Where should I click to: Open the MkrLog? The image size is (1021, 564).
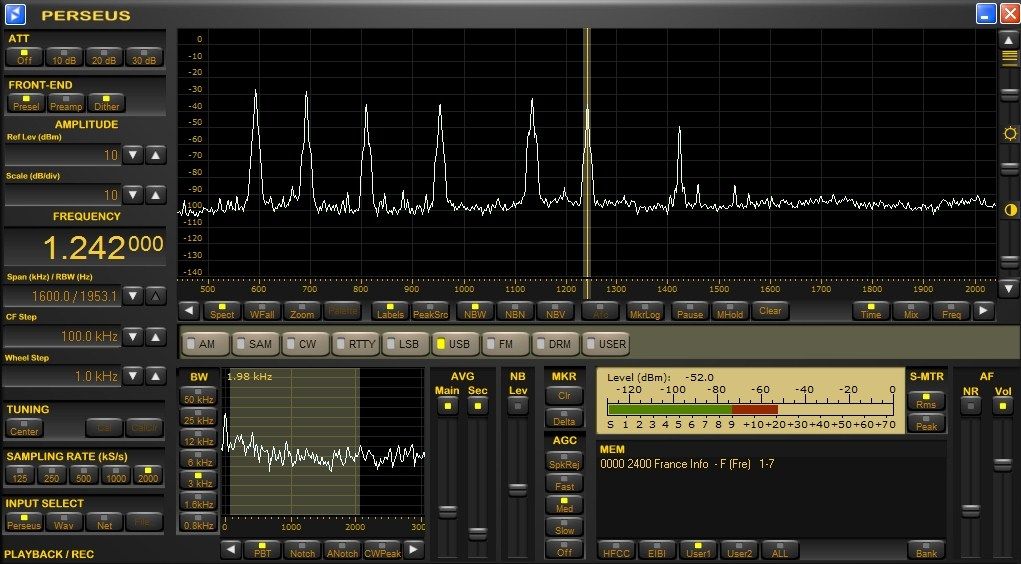[x=645, y=311]
